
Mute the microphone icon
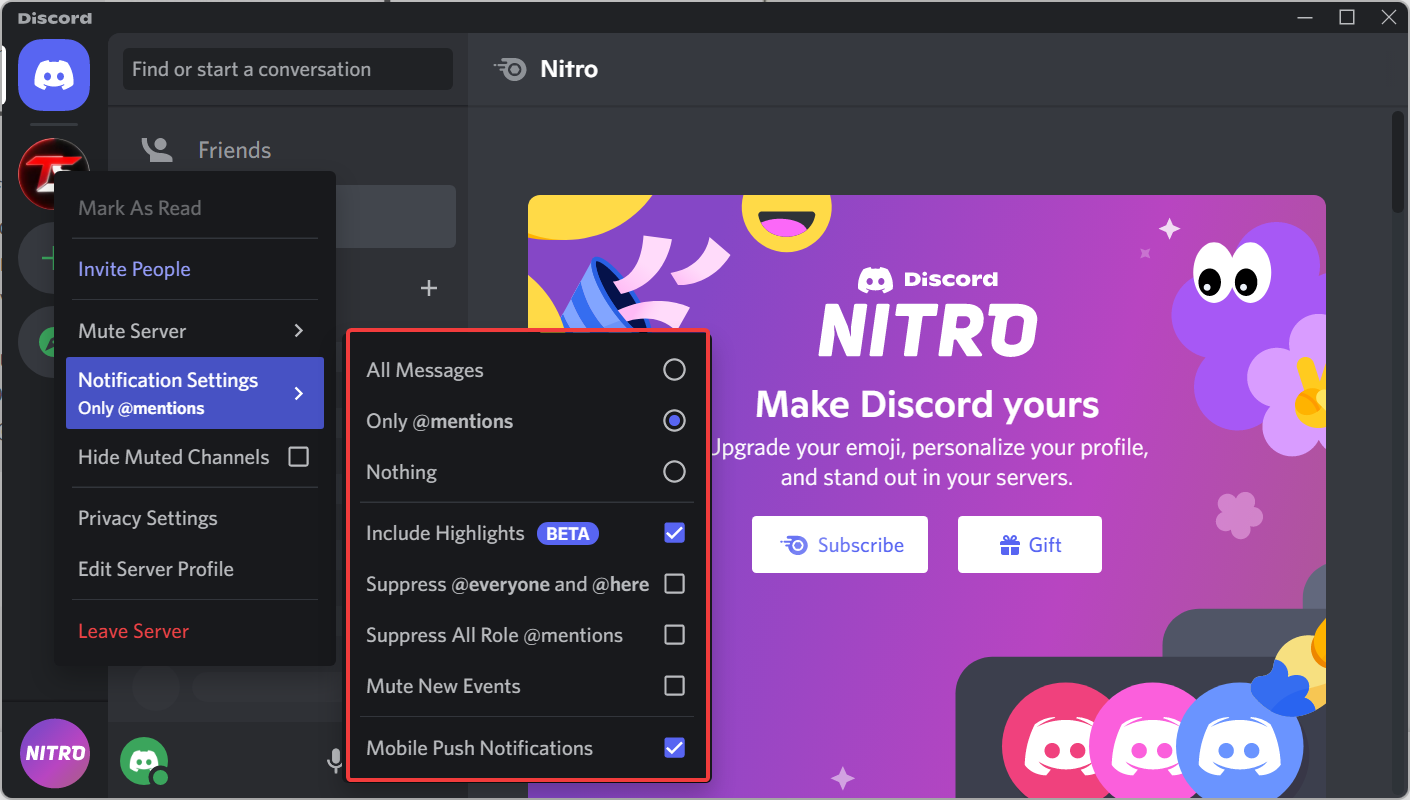(335, 762)
